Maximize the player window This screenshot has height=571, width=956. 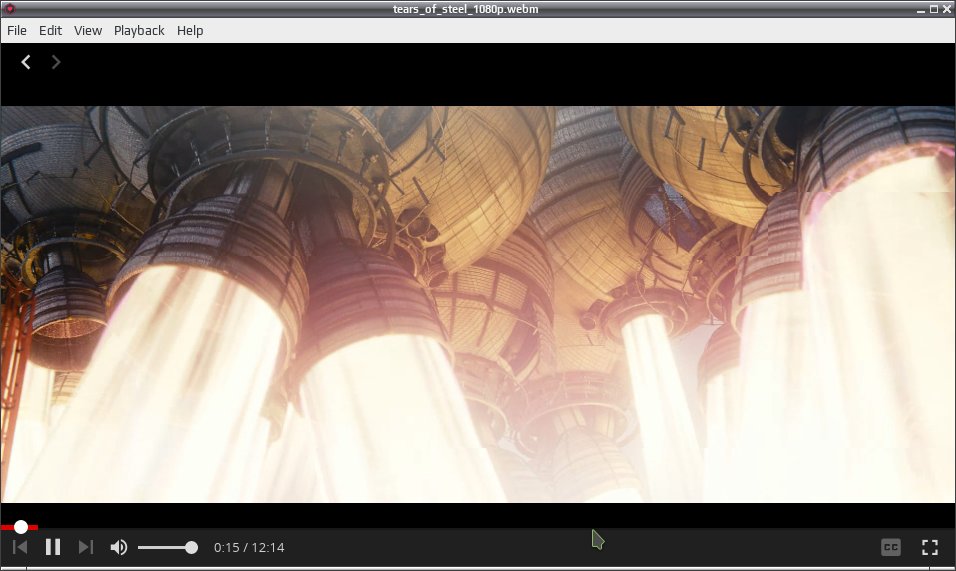tap(933, 9)
